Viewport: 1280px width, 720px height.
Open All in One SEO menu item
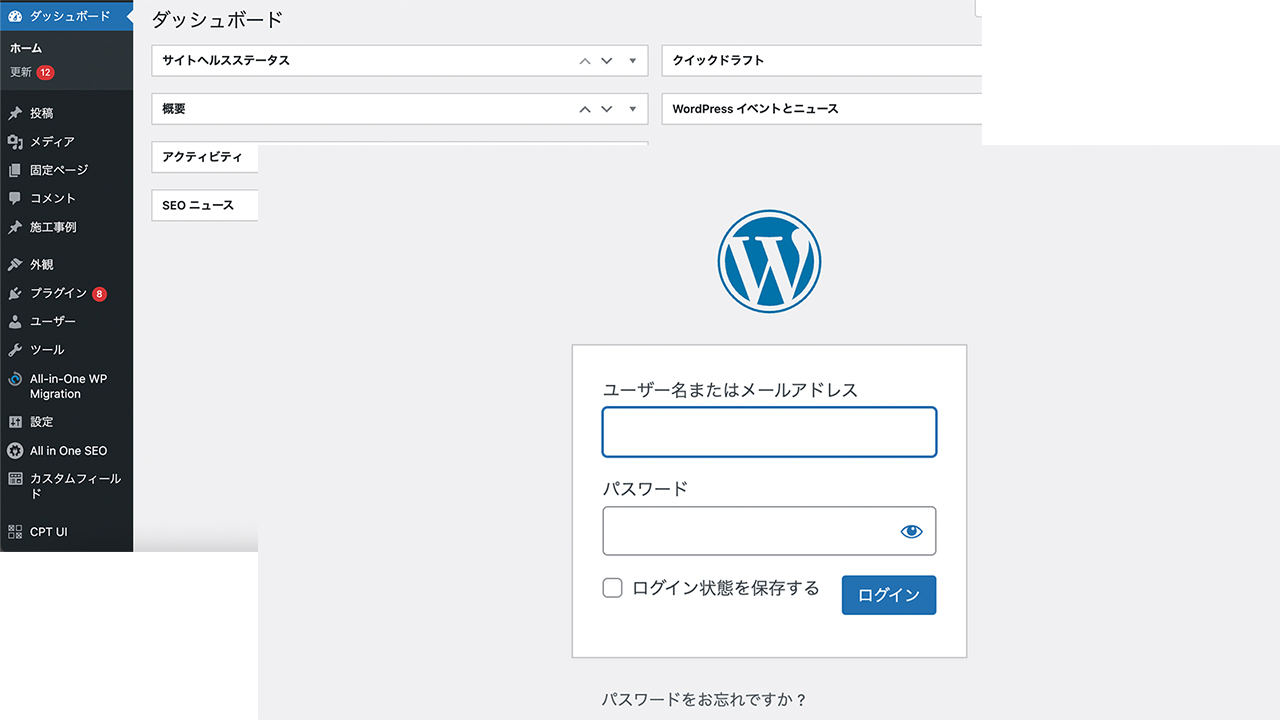click(66, 451)
